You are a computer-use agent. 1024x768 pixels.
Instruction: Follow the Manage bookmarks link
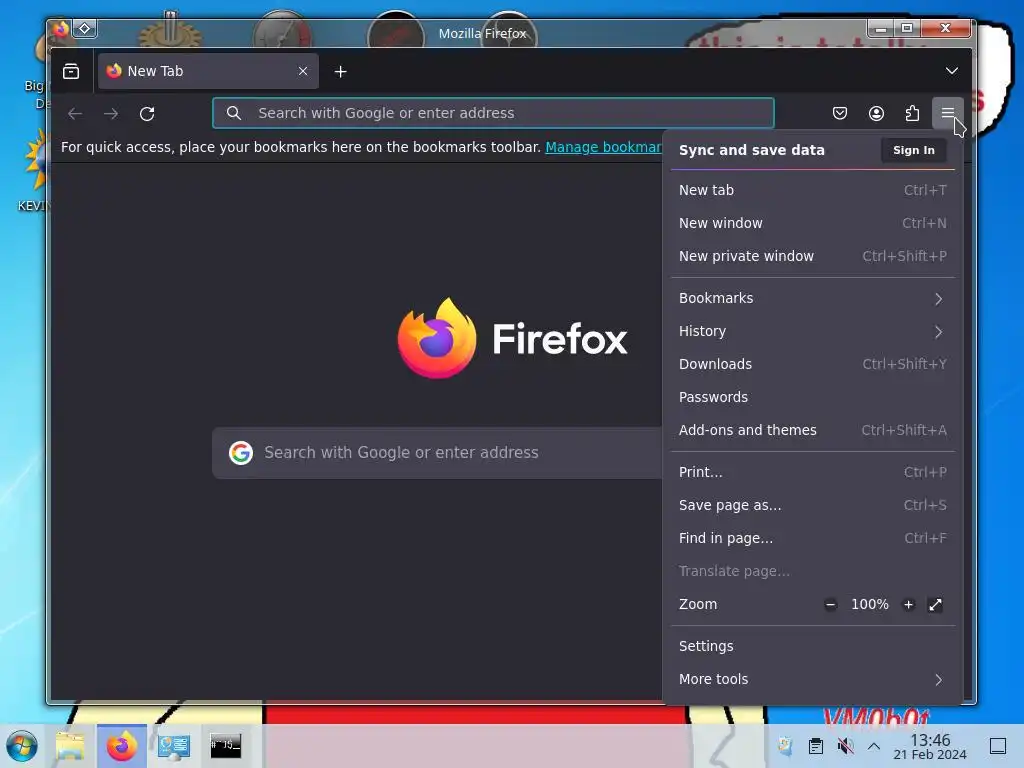click(603, 147)
